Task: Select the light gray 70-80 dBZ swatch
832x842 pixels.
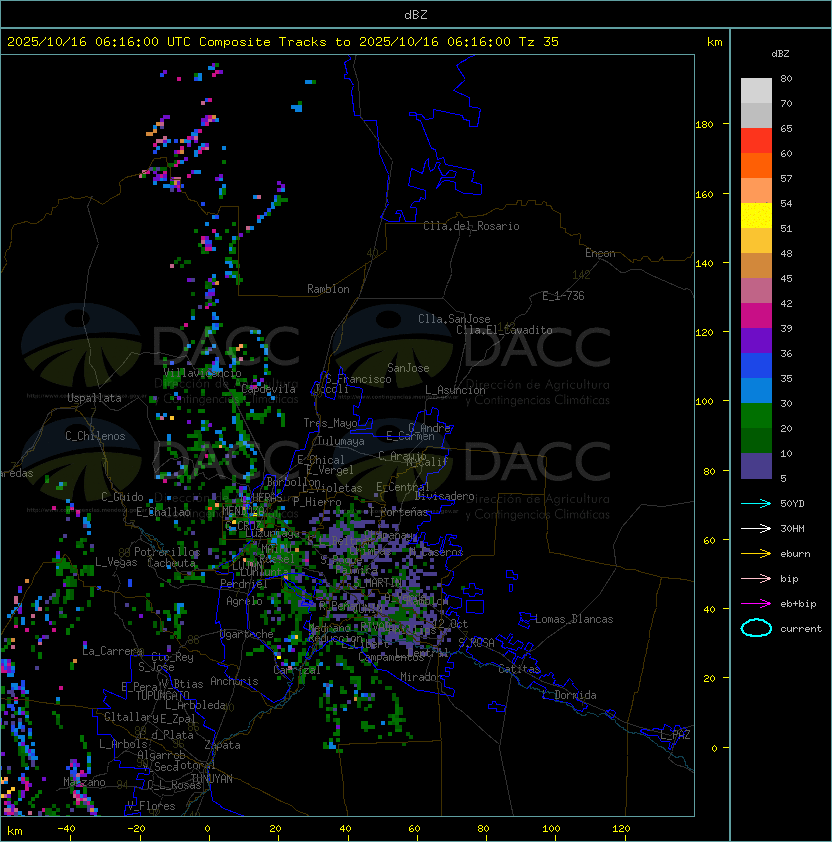Action: (x=756, y=91)
